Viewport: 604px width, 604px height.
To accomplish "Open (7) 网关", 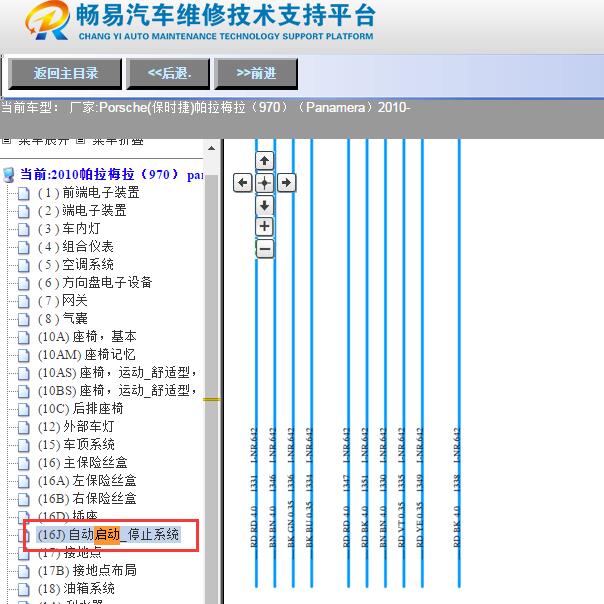I will click(x=62, y=300).
